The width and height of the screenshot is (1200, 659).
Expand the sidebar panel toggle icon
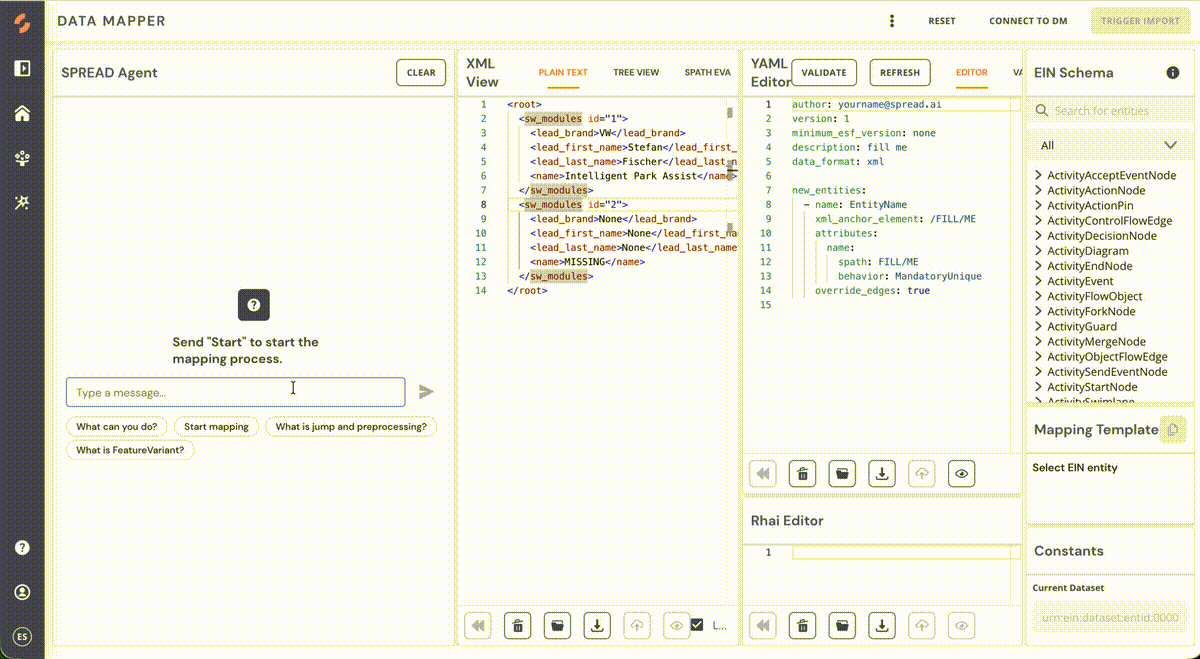(22, 69)
